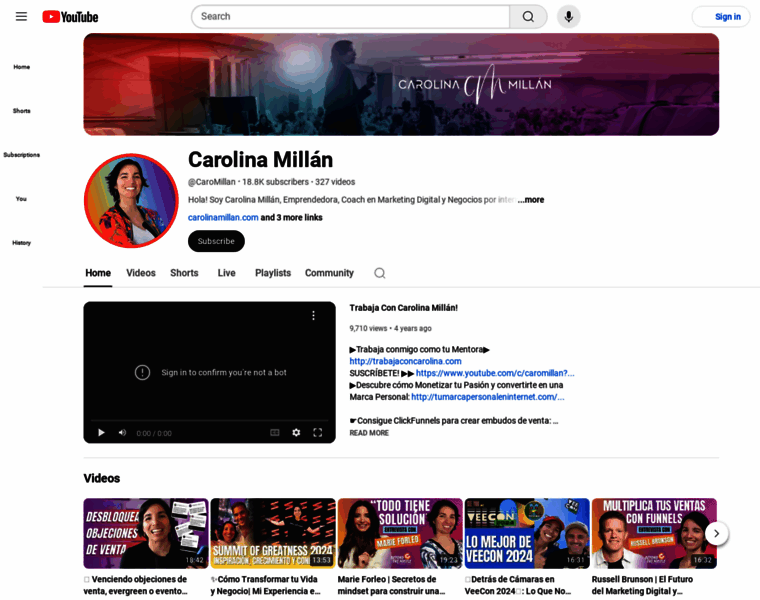760x600 pixels.
Task: Open the youtube.com/c/caromillan link
Action: (x=495, y=373)
